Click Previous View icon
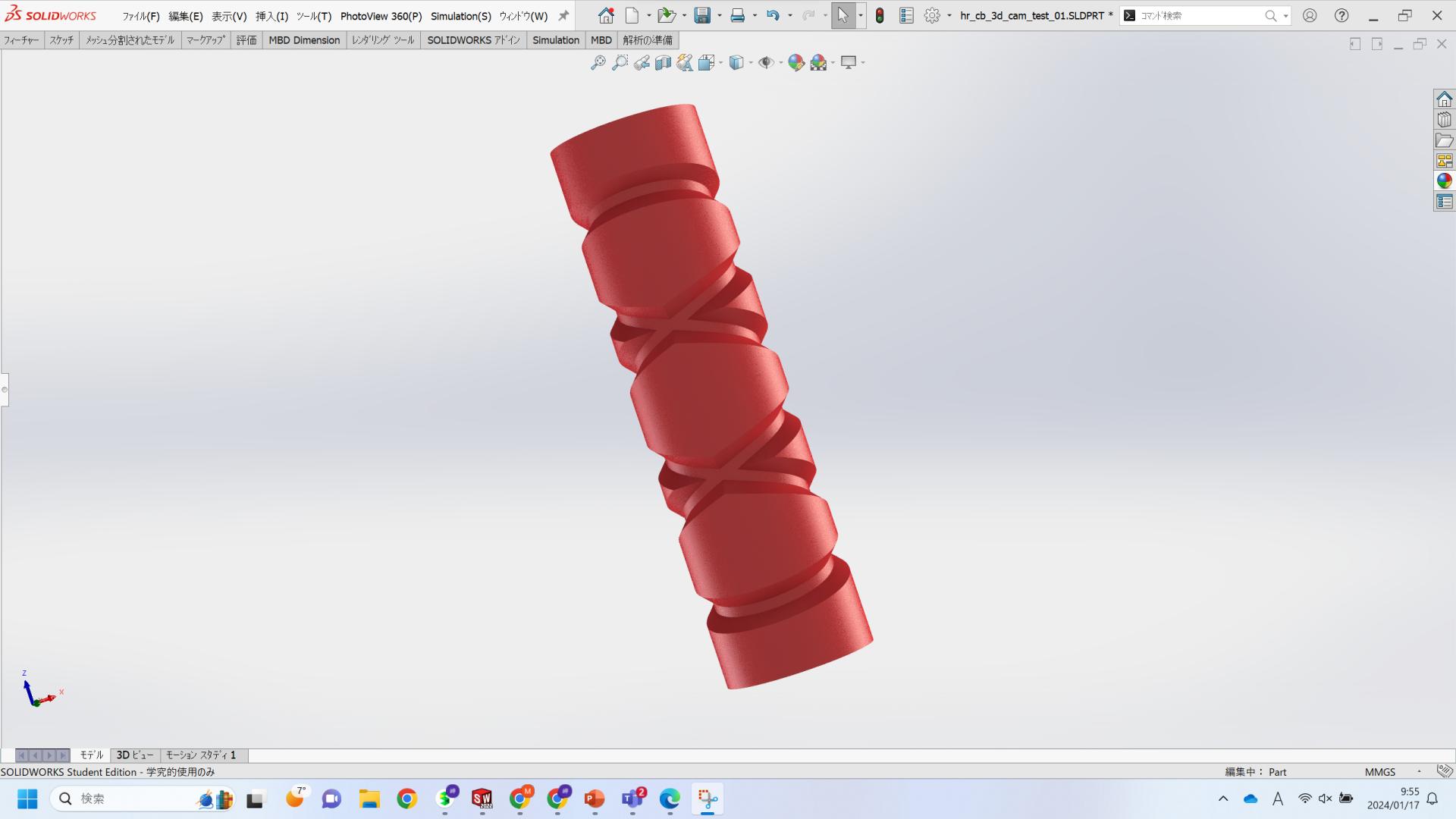Viewport: 1456px width, 819px height. 642,63
